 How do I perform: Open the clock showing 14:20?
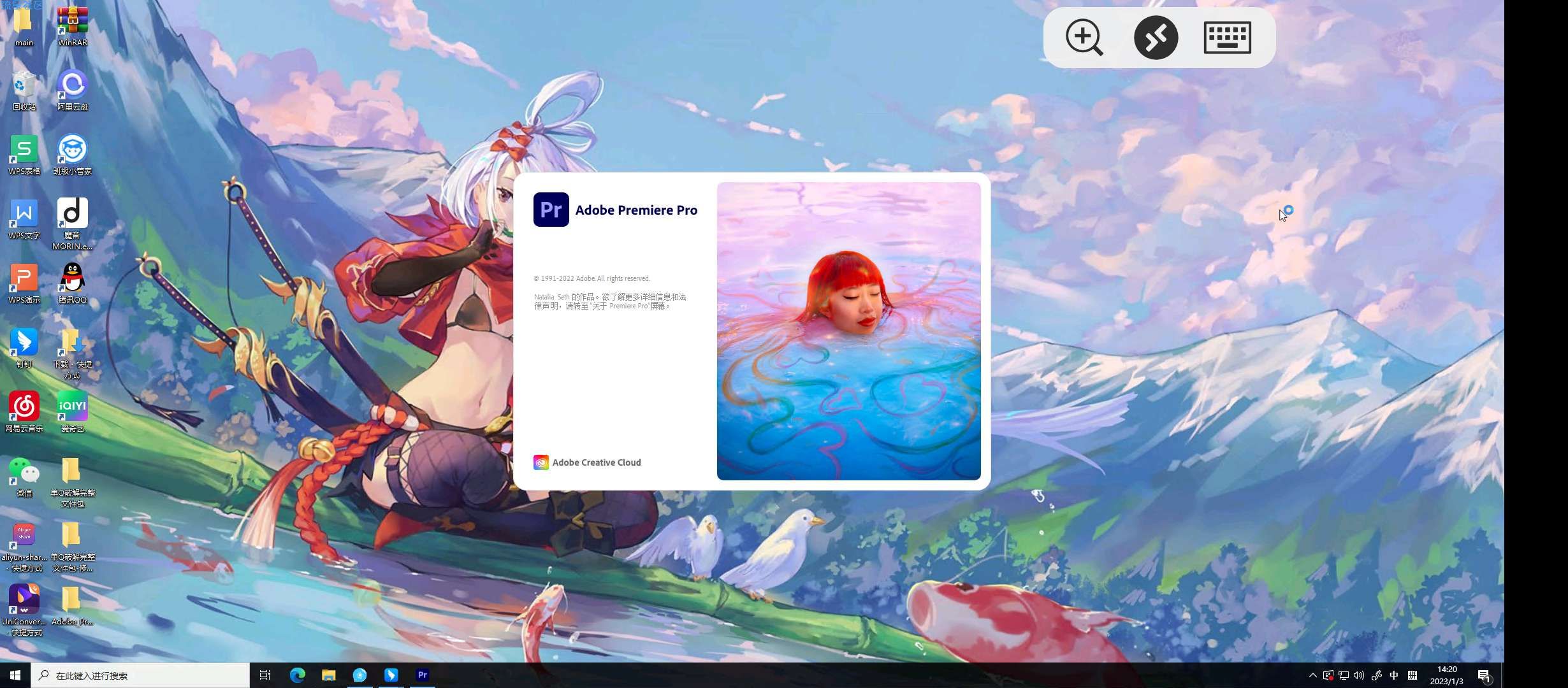point(1447,675)
